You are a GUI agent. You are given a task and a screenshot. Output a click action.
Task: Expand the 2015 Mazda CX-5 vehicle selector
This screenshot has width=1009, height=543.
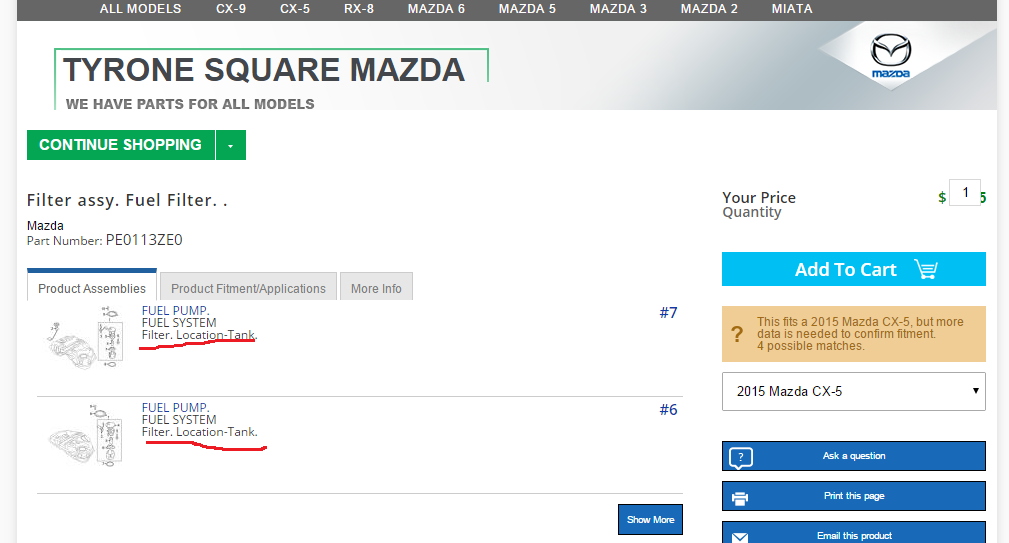click(853, 391)
